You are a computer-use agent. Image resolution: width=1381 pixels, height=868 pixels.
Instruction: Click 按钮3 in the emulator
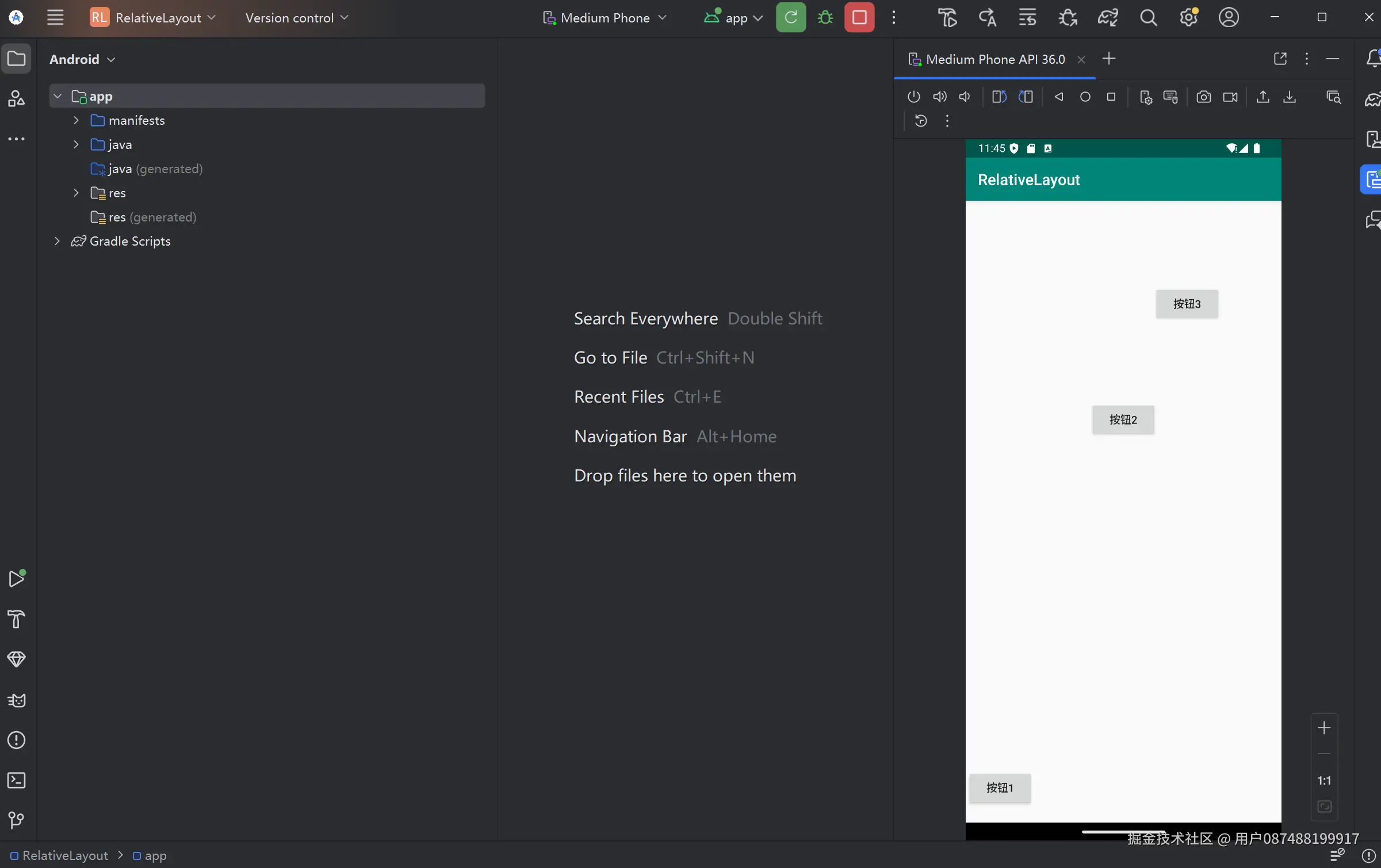pyautogui.click(x=1187, y=304)
